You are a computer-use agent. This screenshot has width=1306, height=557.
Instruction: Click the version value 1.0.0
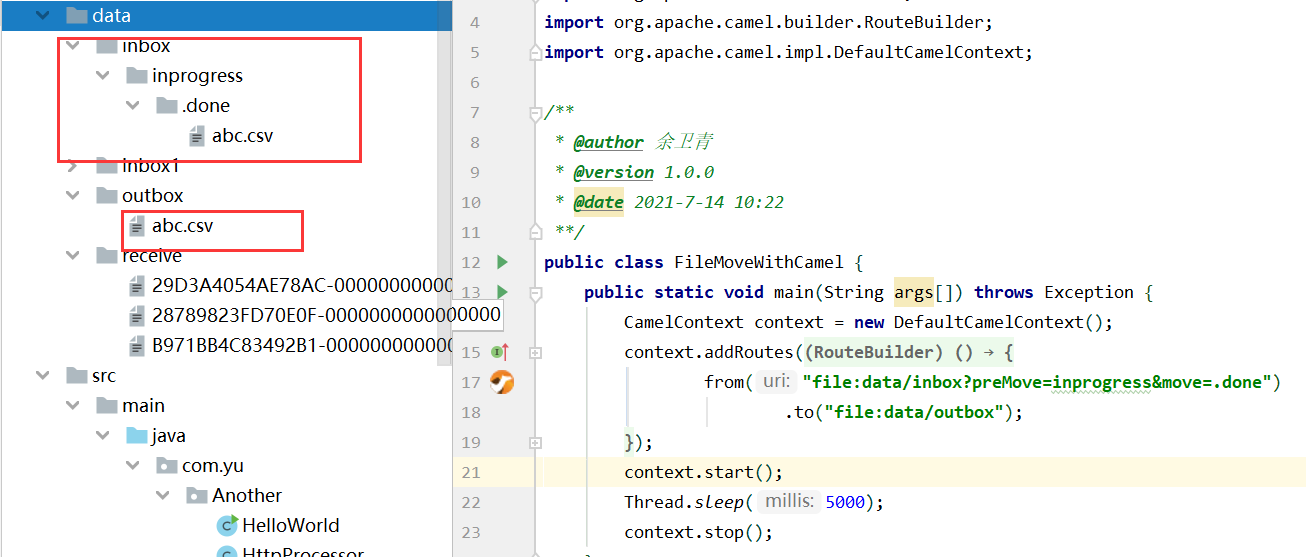tap(689, 172)
